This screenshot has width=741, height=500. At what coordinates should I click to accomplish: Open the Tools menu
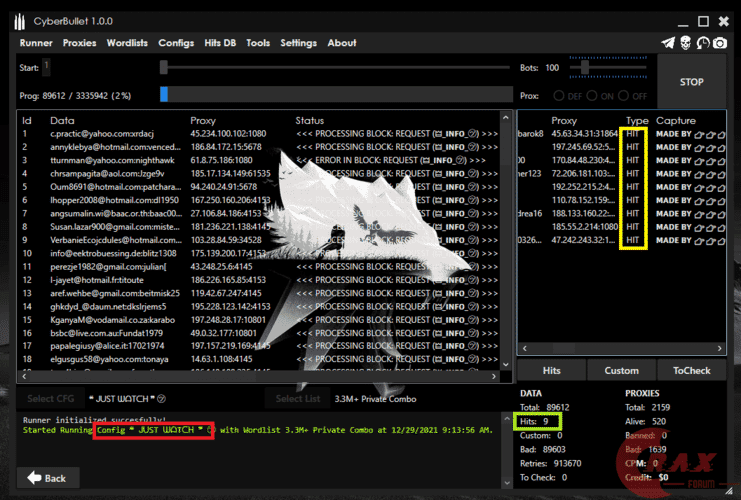pos(258,43)
